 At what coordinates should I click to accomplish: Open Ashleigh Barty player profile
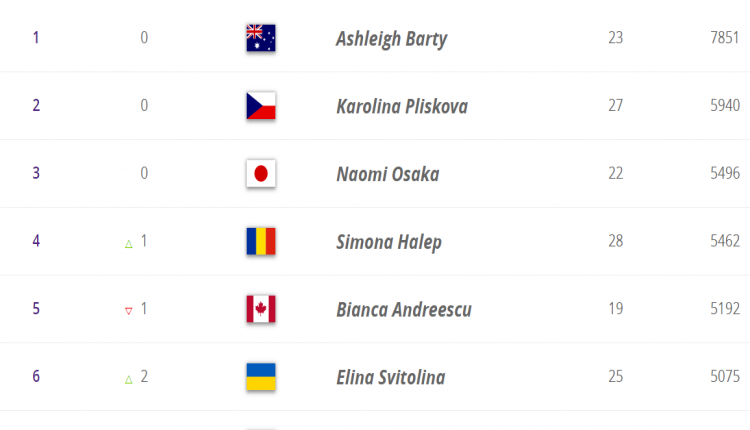[391, 39]
